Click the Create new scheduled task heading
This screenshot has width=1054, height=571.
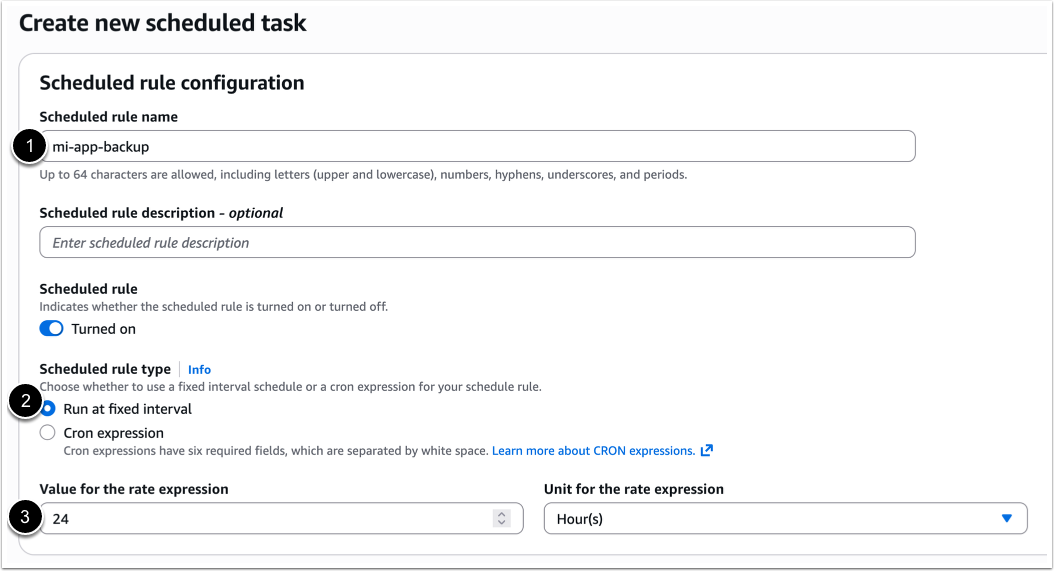tap(163, 22)
